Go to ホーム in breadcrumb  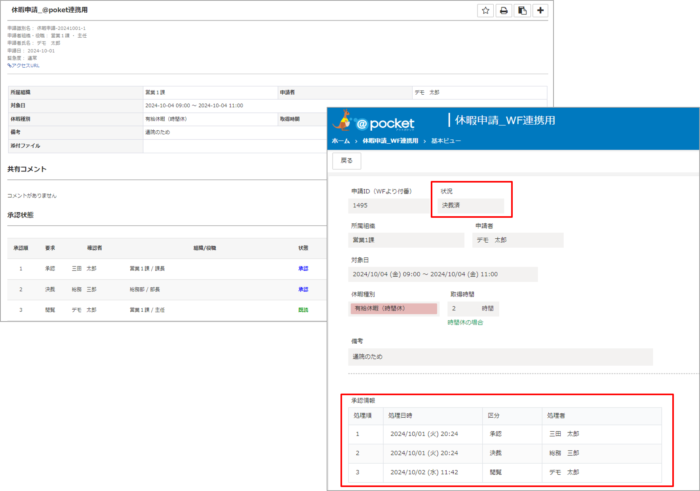click(341, 141)
